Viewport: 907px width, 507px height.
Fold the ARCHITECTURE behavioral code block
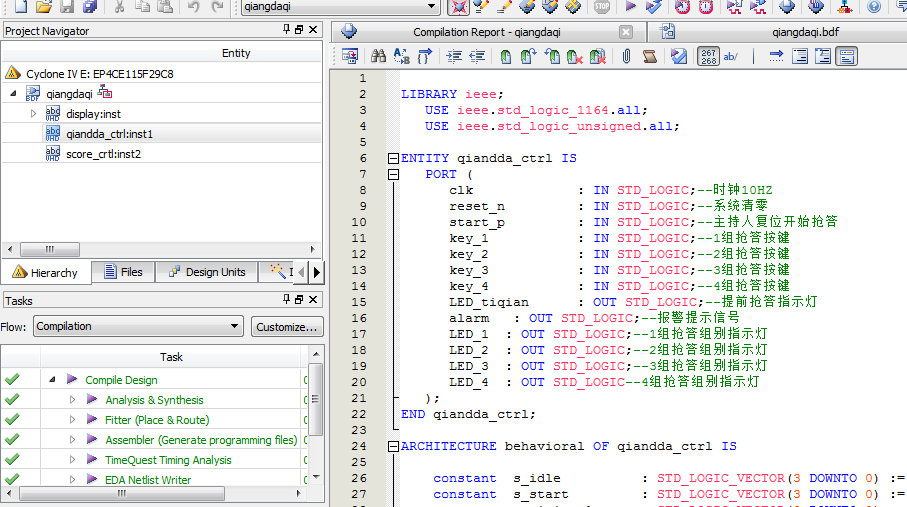393,446
